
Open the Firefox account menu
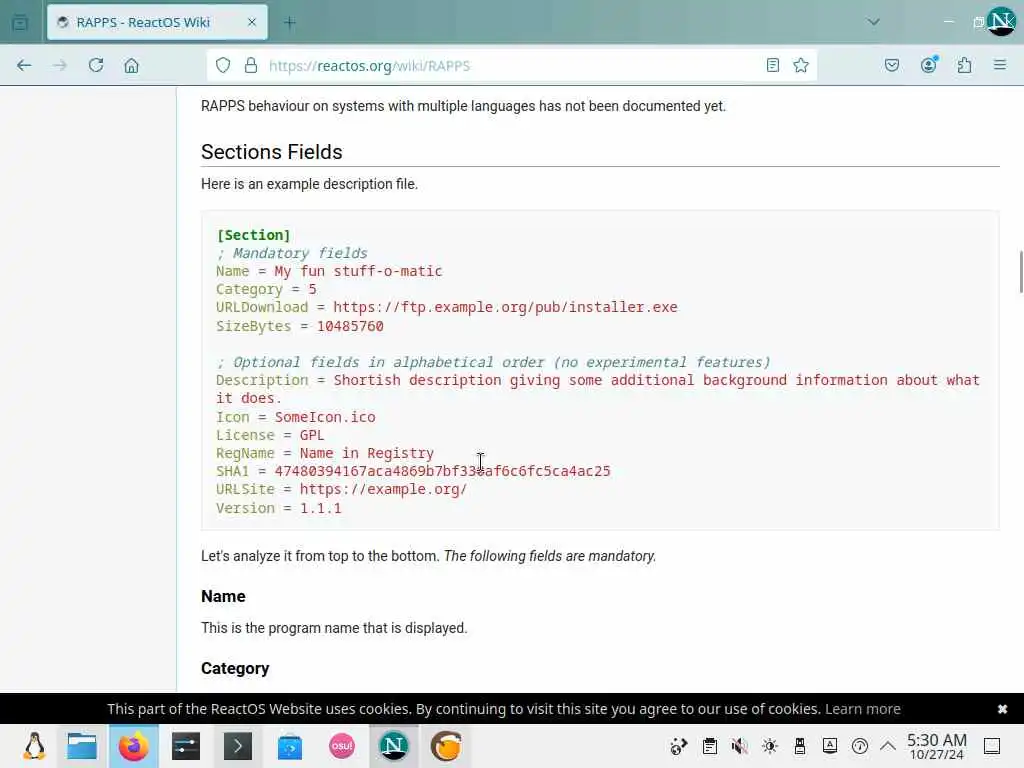[929, 65]
